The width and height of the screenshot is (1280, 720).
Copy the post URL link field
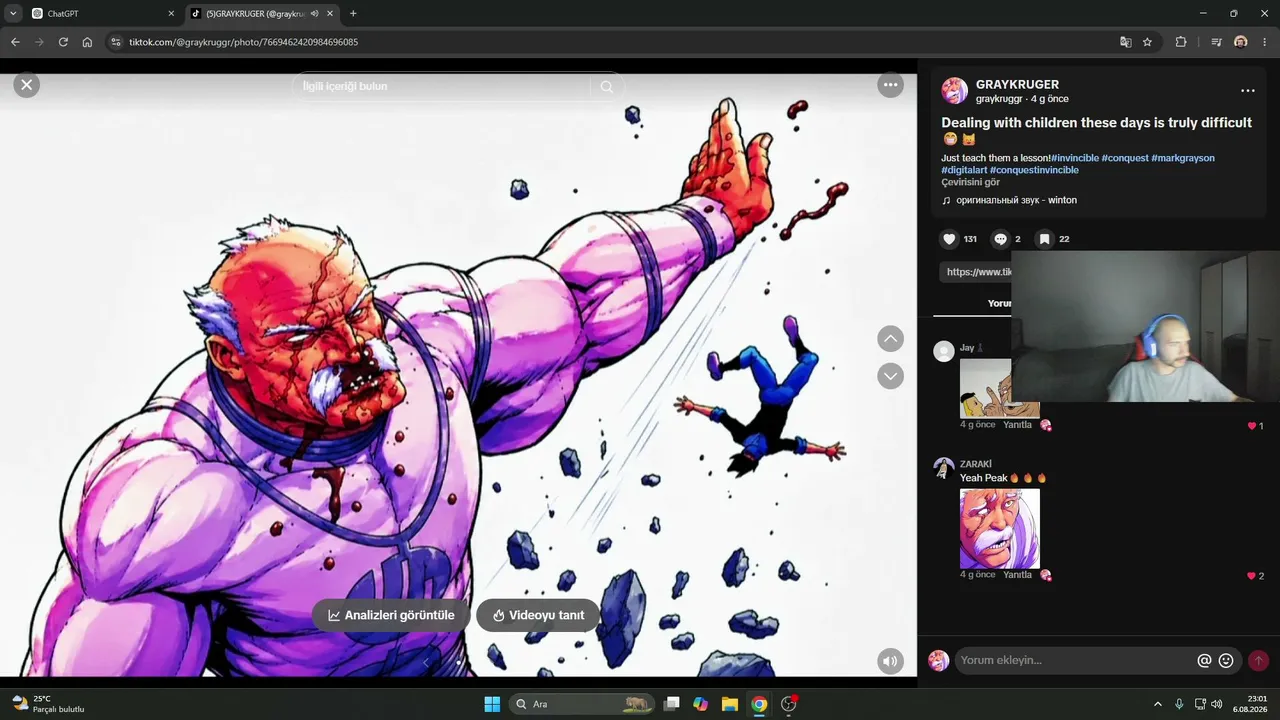976,272
